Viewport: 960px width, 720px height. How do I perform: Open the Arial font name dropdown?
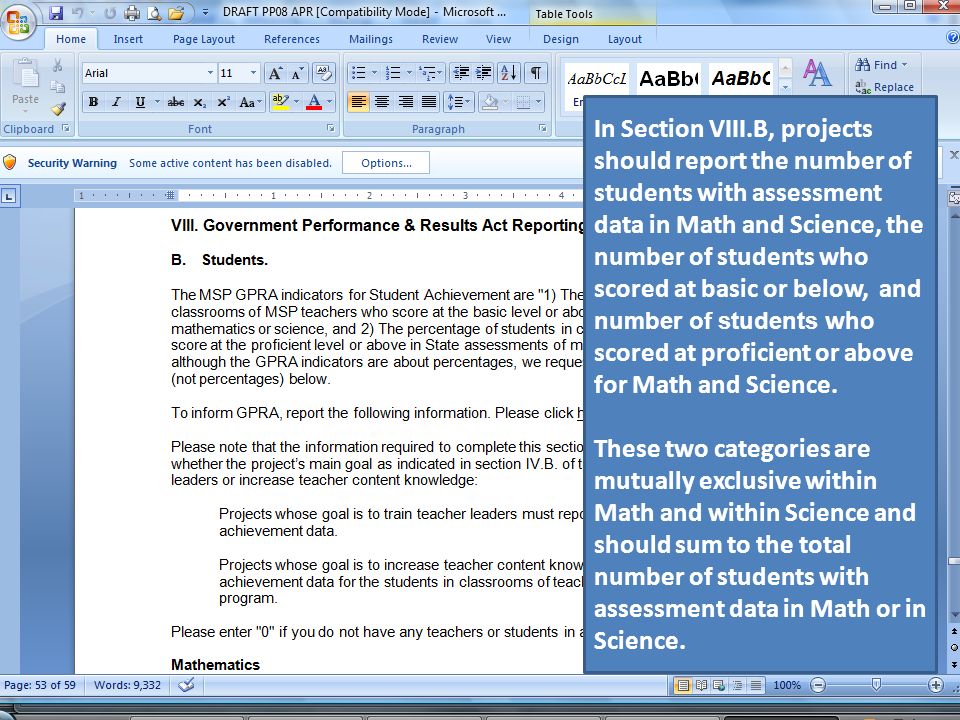click(x=210, y=73)
